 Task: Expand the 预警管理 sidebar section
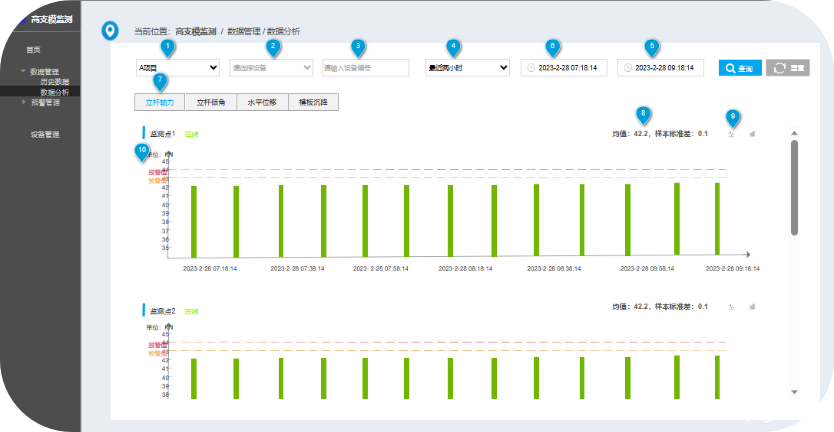pyautogui.click(x=23, y=102)
